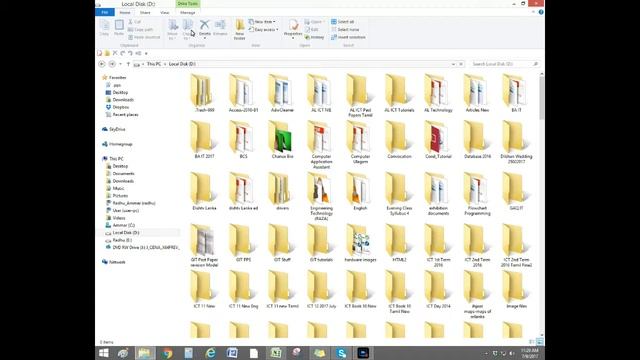Switch to the View ribbon tab
The image size is (640, 360).
click(164, 13)
